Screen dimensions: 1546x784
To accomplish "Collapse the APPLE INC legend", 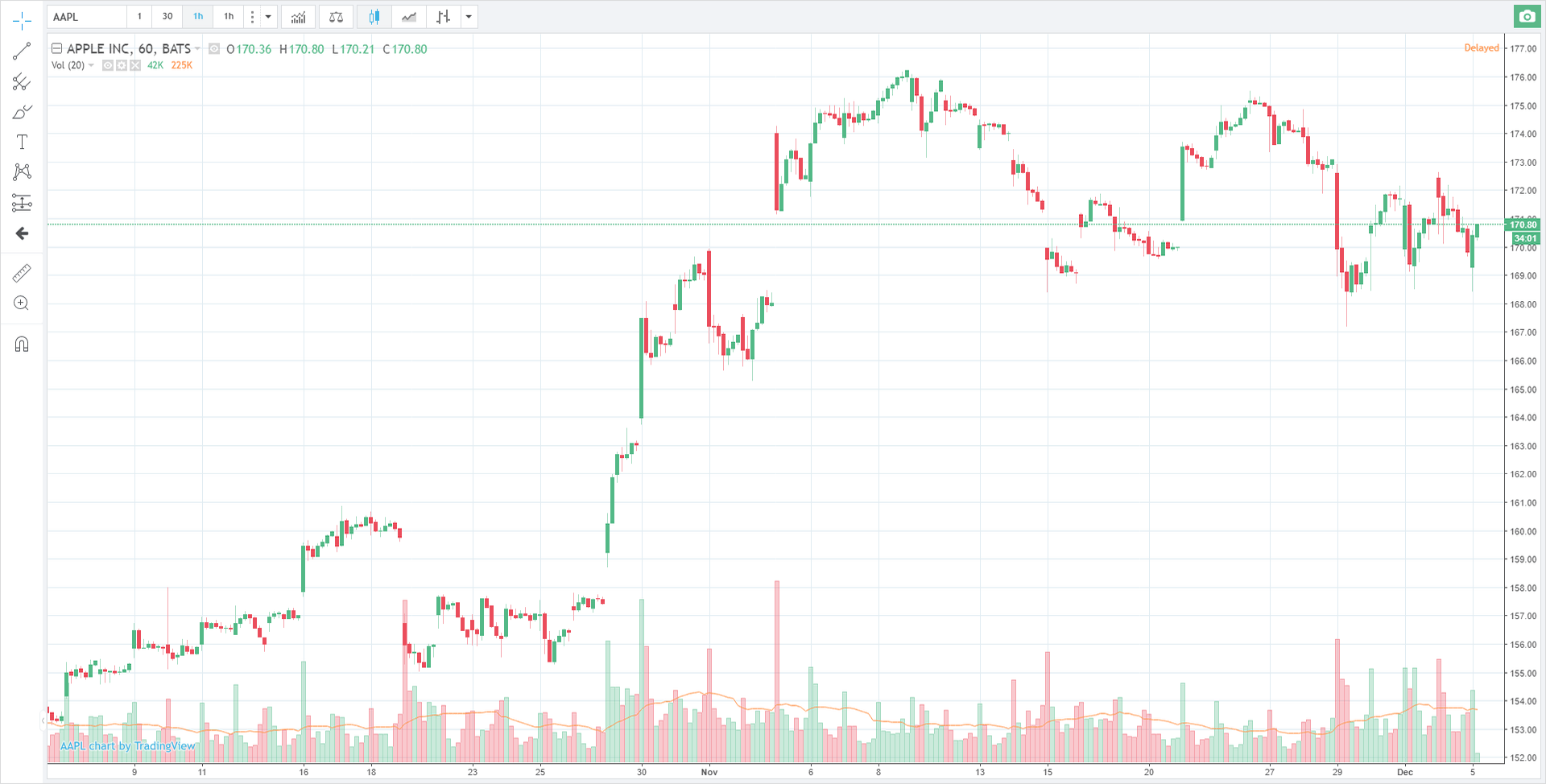I will tap(56, 48).
